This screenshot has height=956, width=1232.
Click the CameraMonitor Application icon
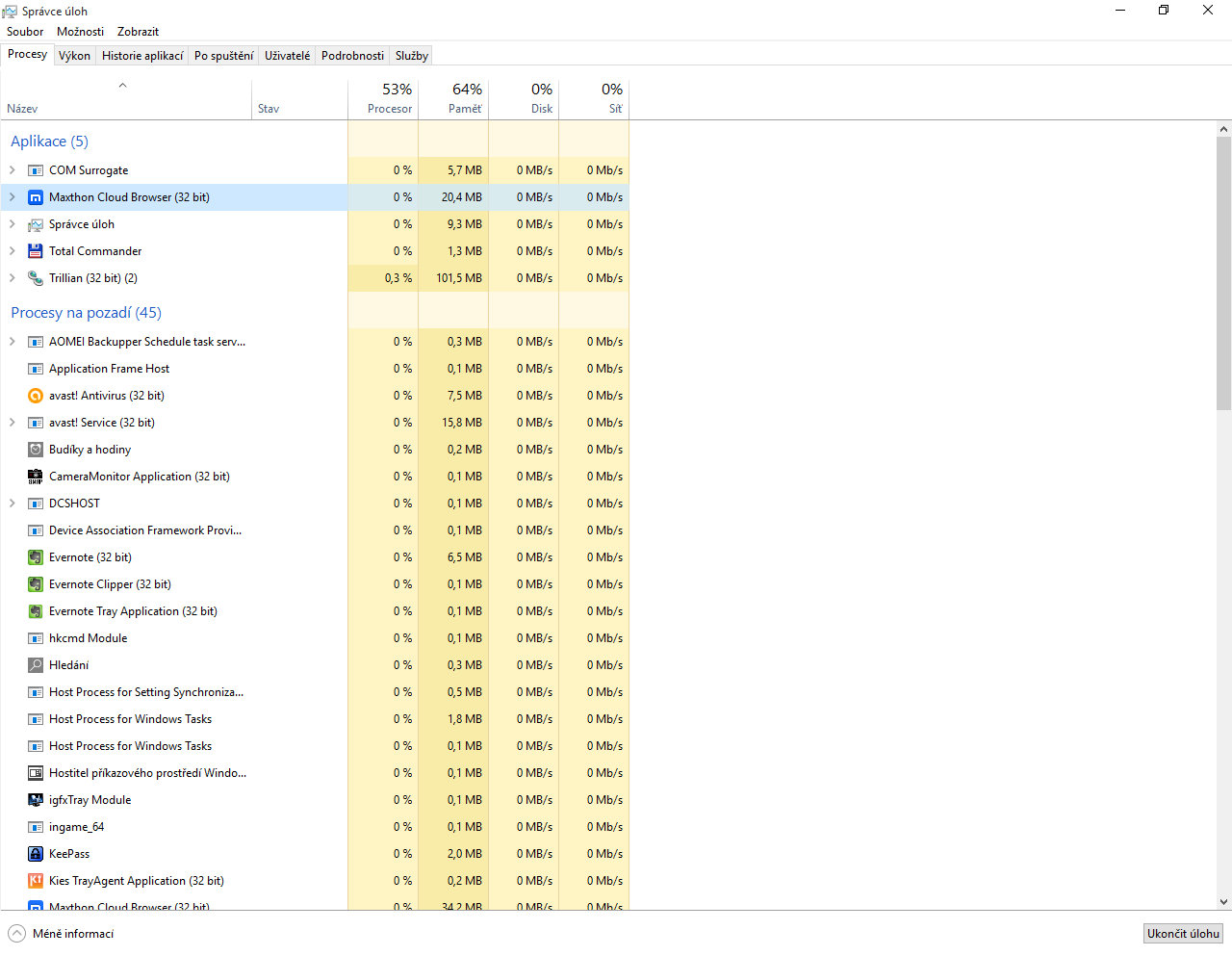pos(36,477)
